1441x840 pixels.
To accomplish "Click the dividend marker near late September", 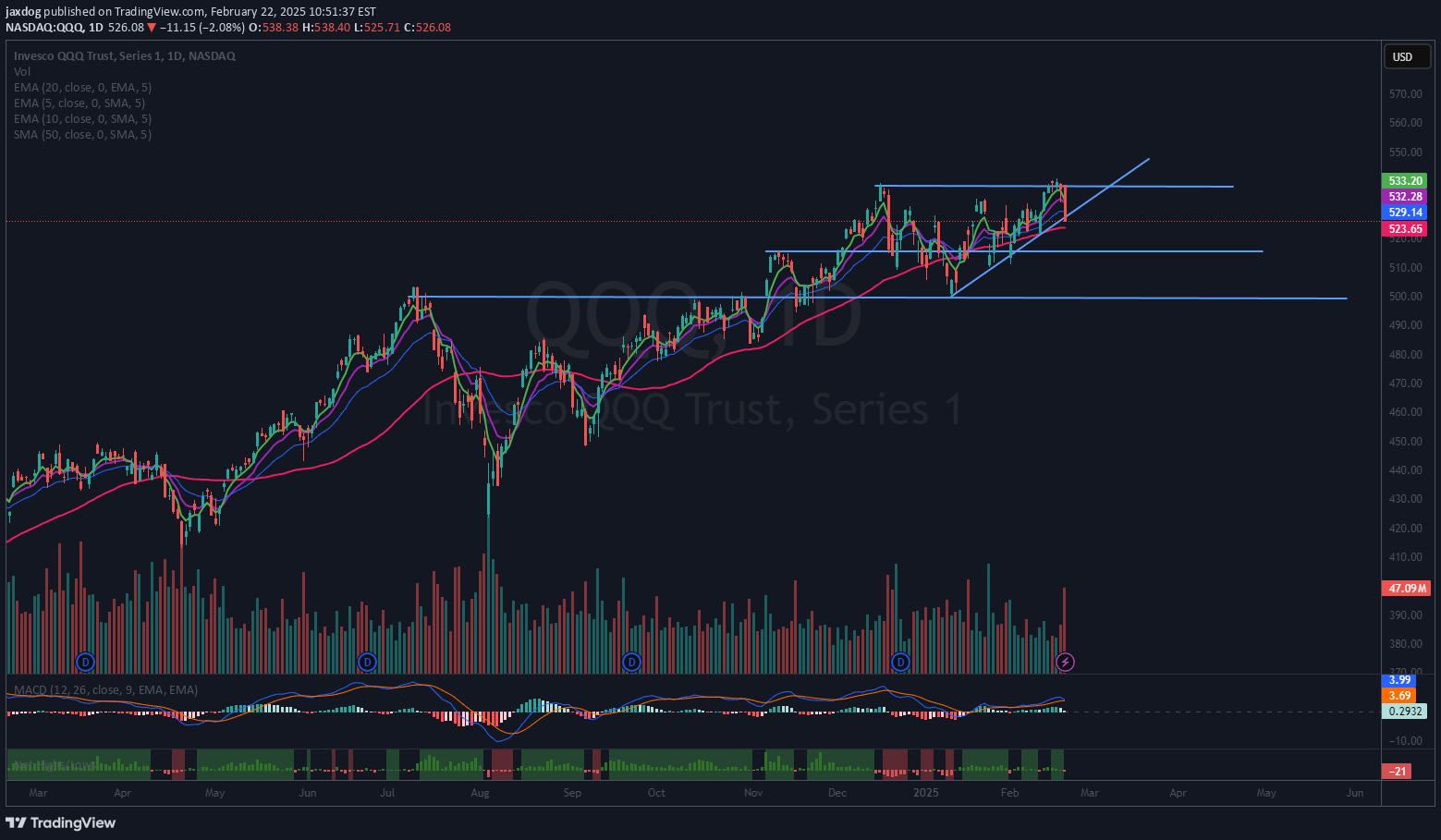I will pyautogui.click(x=631, y=662).
